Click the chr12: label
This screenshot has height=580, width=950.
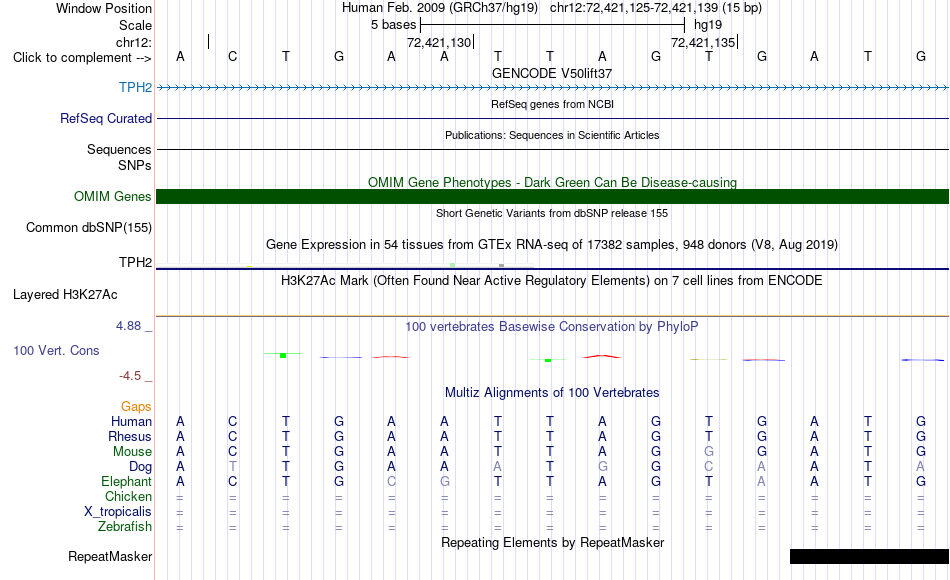pos(134,42)
